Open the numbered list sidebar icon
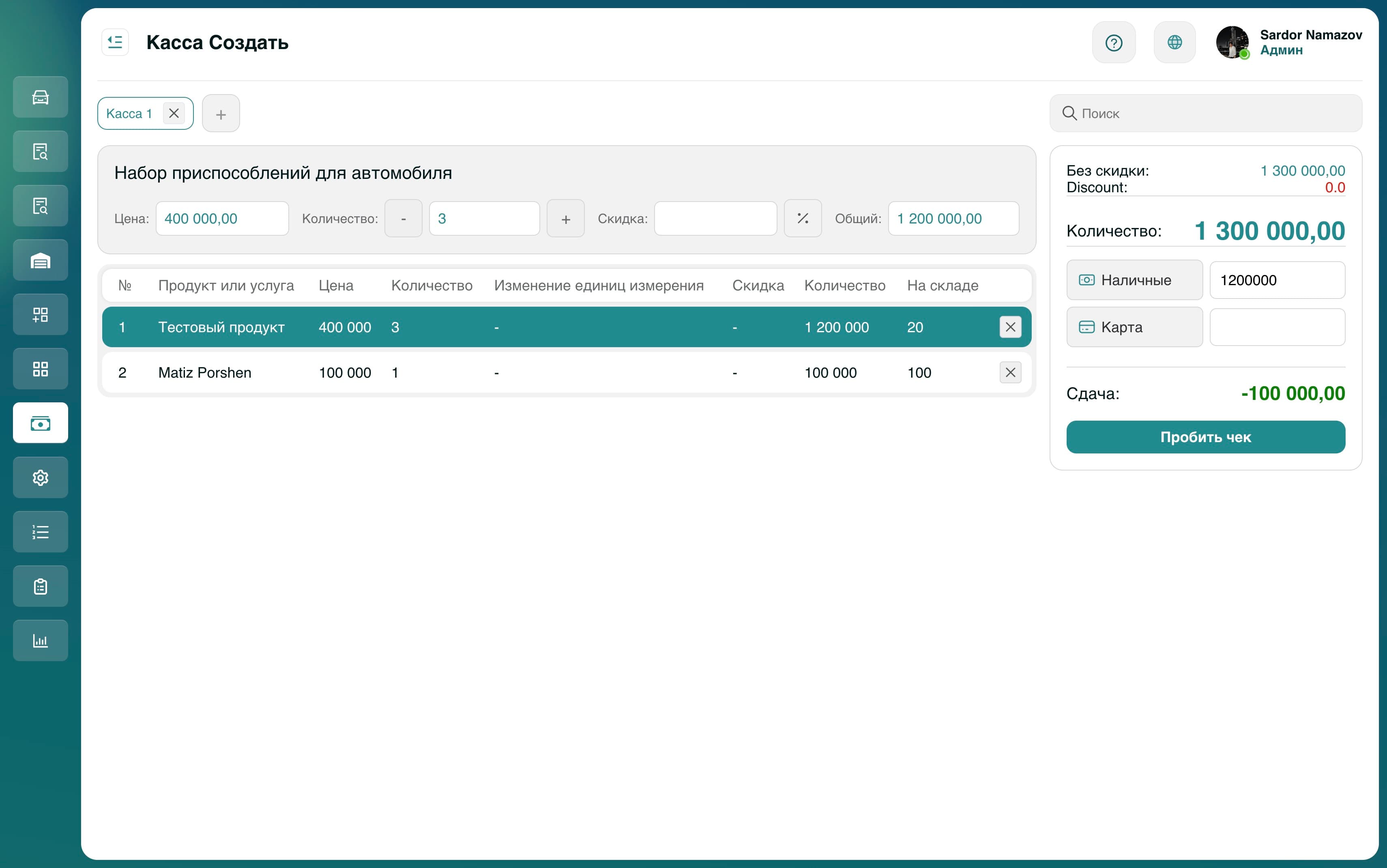The height and width of the screenshot is (868, 1387). 40,532
